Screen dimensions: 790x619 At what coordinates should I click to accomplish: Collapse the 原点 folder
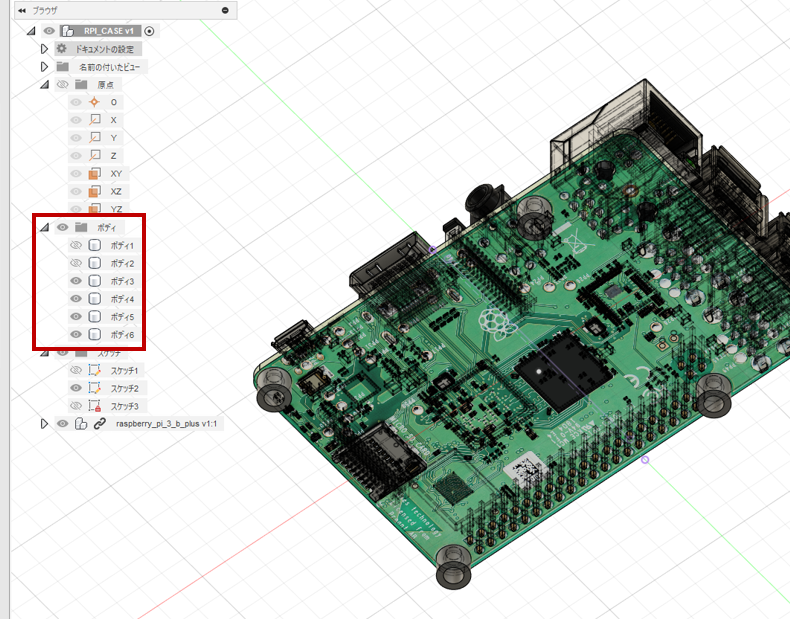tap(44, 85)
